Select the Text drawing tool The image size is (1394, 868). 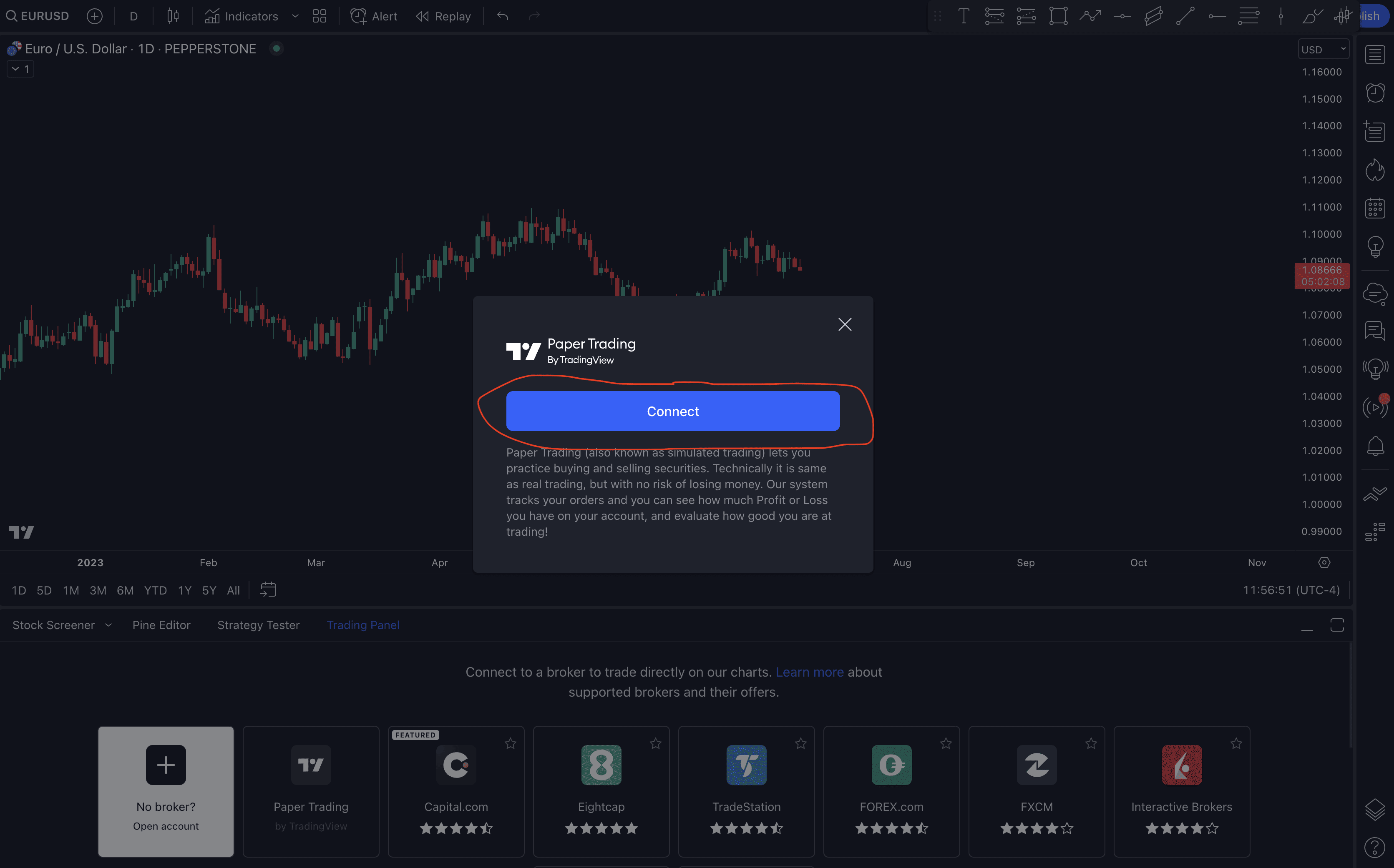(964, 16)
